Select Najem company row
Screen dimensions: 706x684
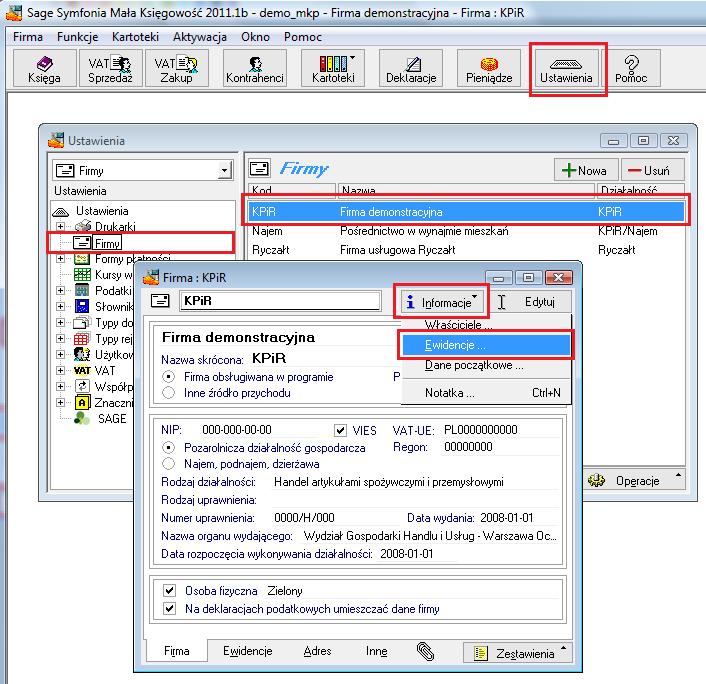coord(466,231)
